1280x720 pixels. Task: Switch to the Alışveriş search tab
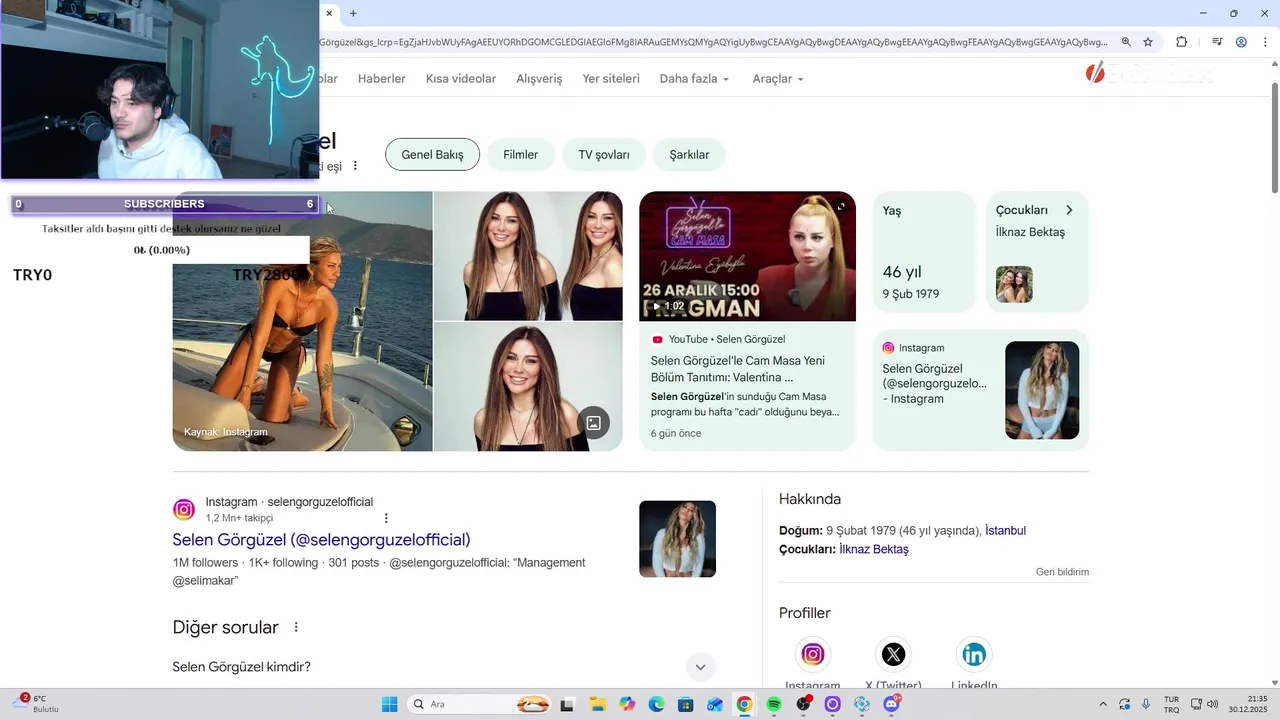click(x=539, y=78)
